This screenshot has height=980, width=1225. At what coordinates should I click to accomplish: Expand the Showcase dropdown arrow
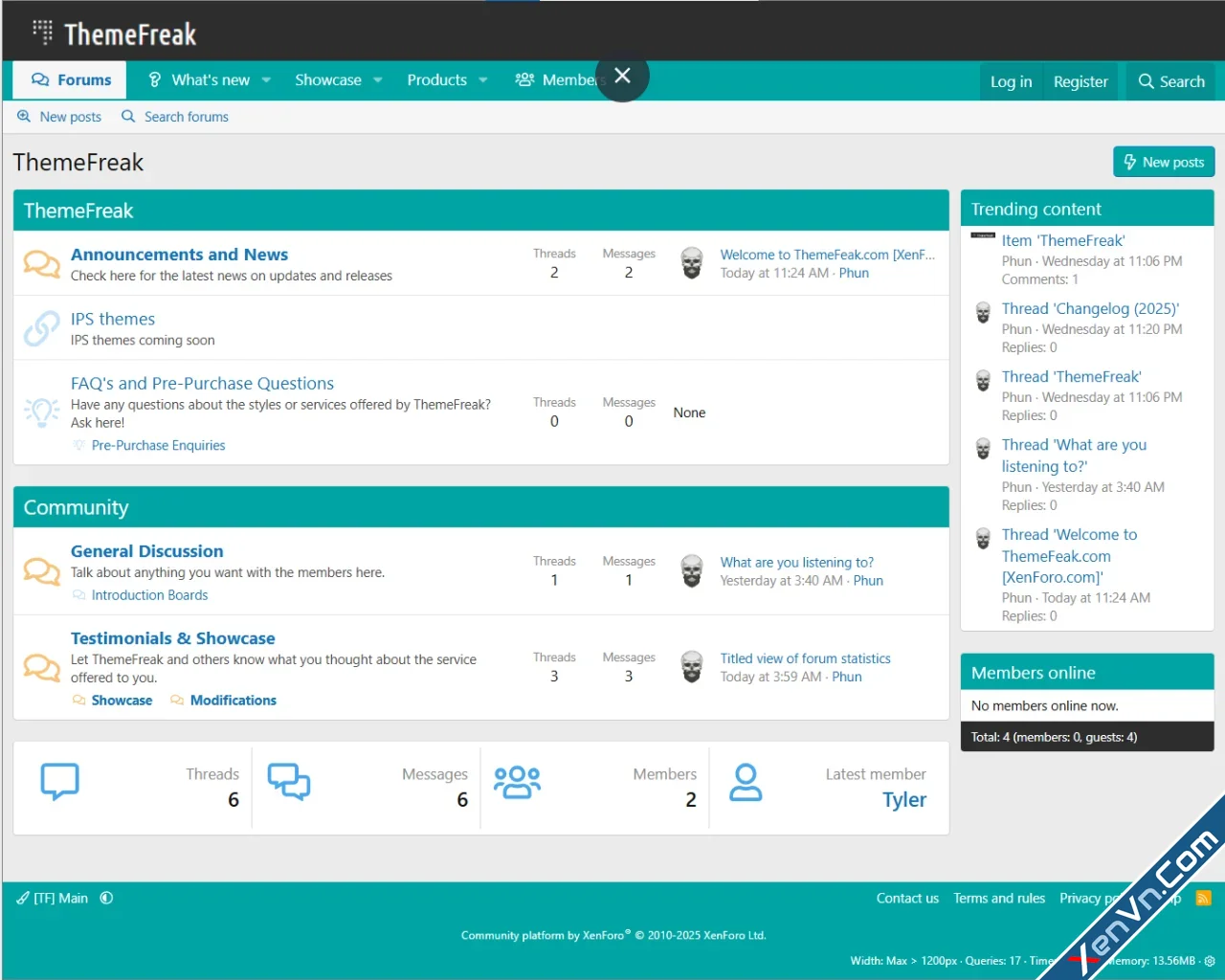point(378,80)
